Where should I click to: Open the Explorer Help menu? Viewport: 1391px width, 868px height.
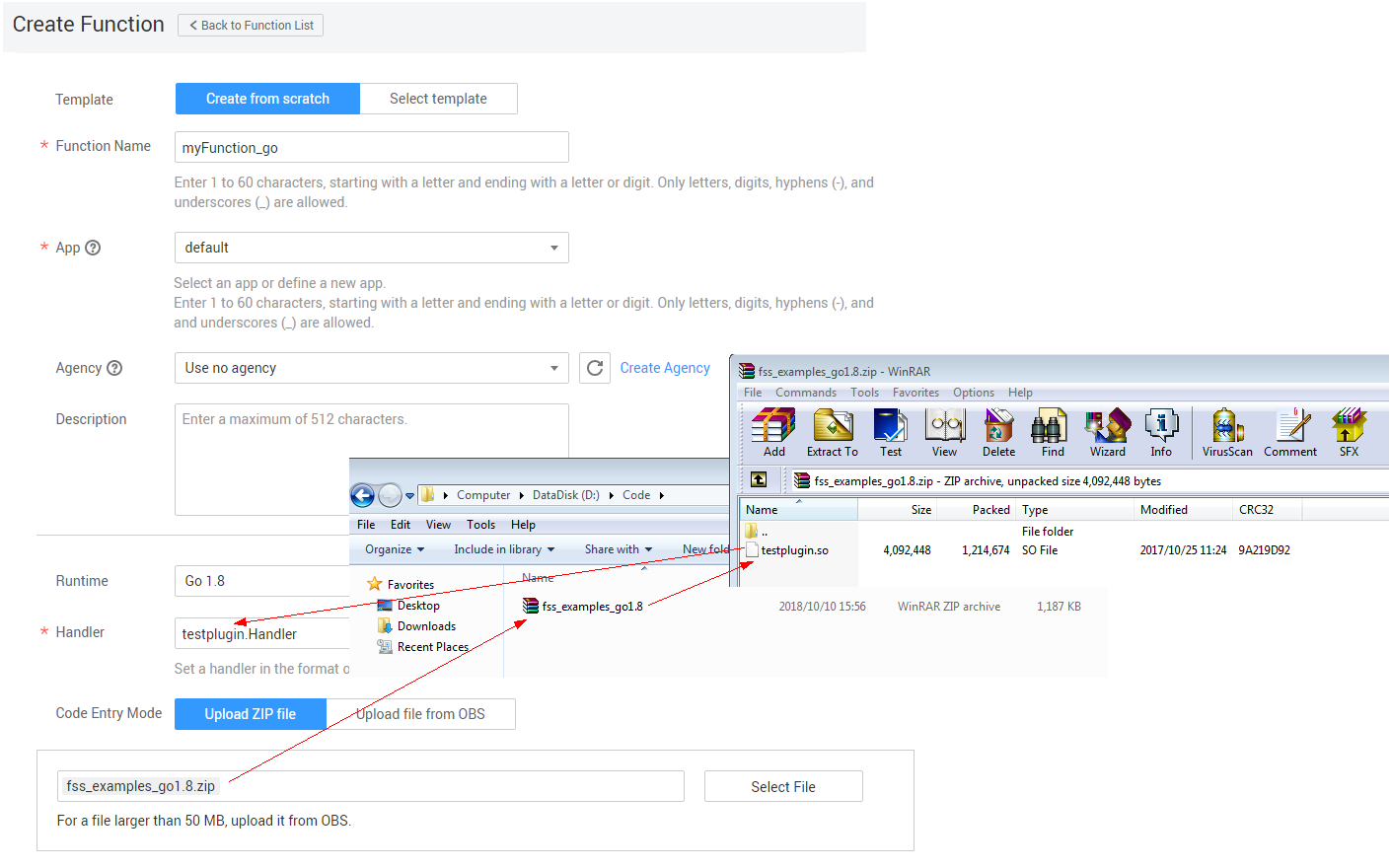pos(523,525)
